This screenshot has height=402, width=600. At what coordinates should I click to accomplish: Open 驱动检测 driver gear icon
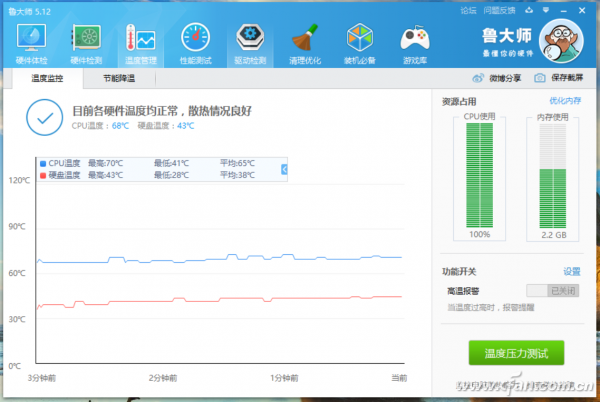click(250, 37)
